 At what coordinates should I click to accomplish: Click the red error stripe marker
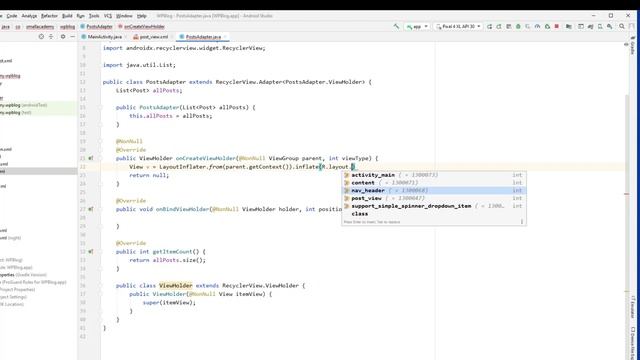pos(627,194)
